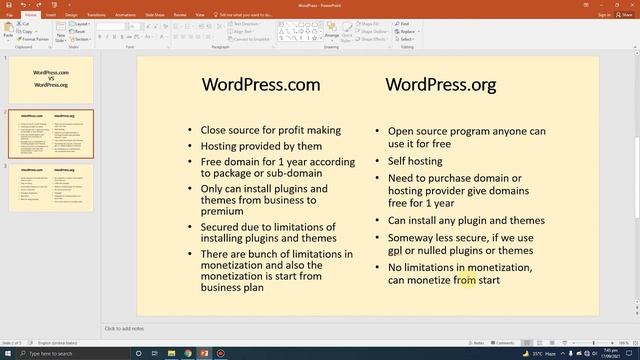The height and width of the screenshot is (360, 640).
Task: Toggle text Shadow formatting
Action: click(122, 37)
